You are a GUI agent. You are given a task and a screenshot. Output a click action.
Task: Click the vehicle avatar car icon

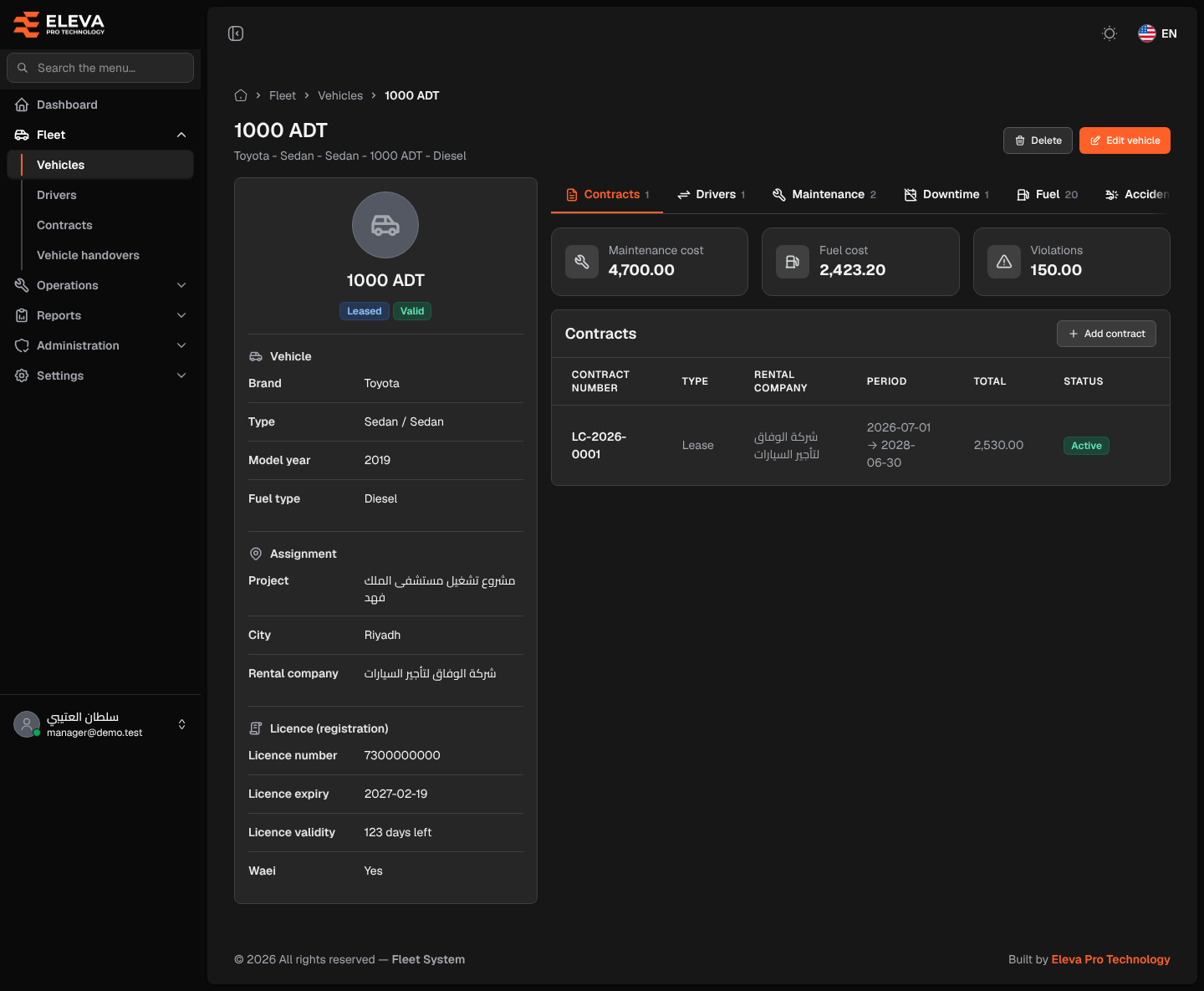[x=385, y=225]
